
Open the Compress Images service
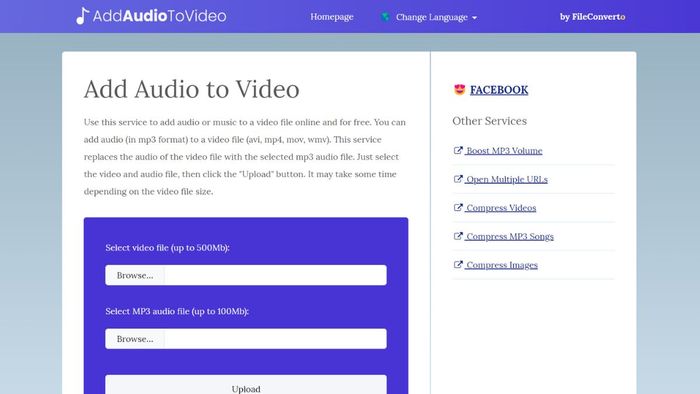[502, 265]
